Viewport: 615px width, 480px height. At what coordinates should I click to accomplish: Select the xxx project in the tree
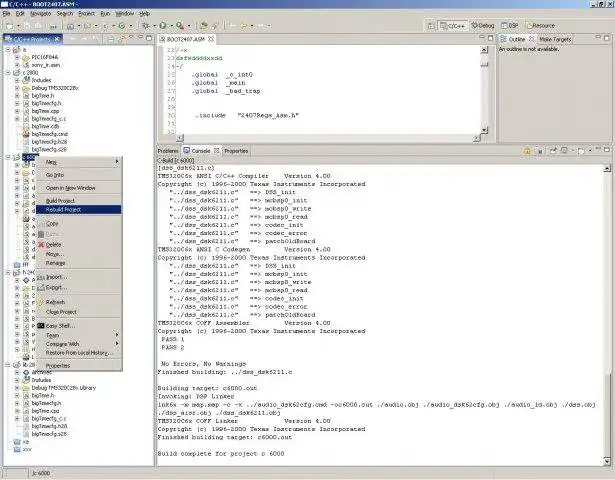pos(27,450)
